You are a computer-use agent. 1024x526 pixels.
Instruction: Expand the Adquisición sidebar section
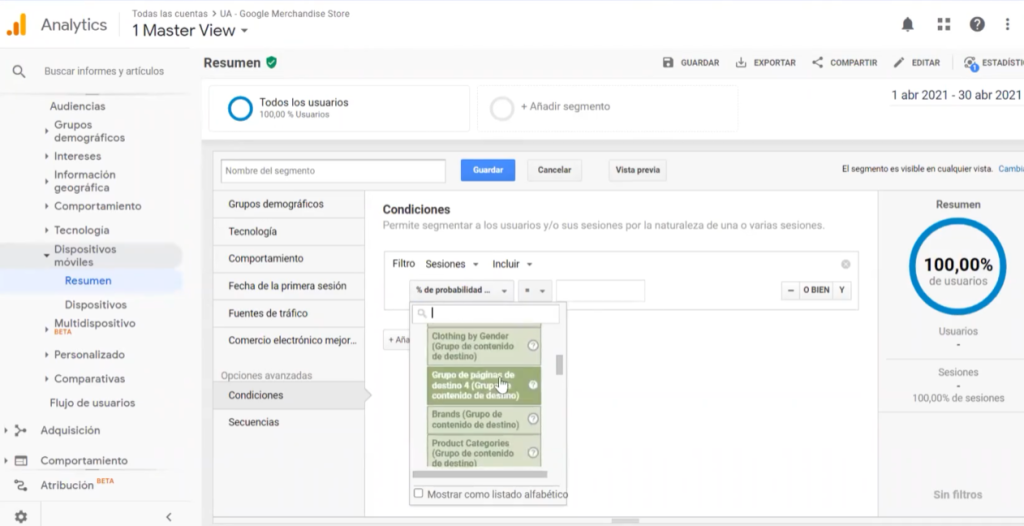coord(69,430)
